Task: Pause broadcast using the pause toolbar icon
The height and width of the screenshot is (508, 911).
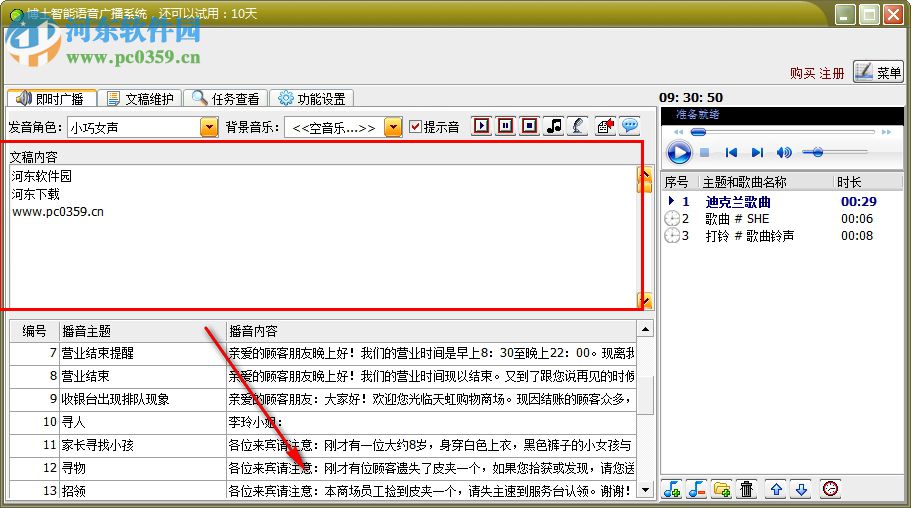Action: coord(505,126)
